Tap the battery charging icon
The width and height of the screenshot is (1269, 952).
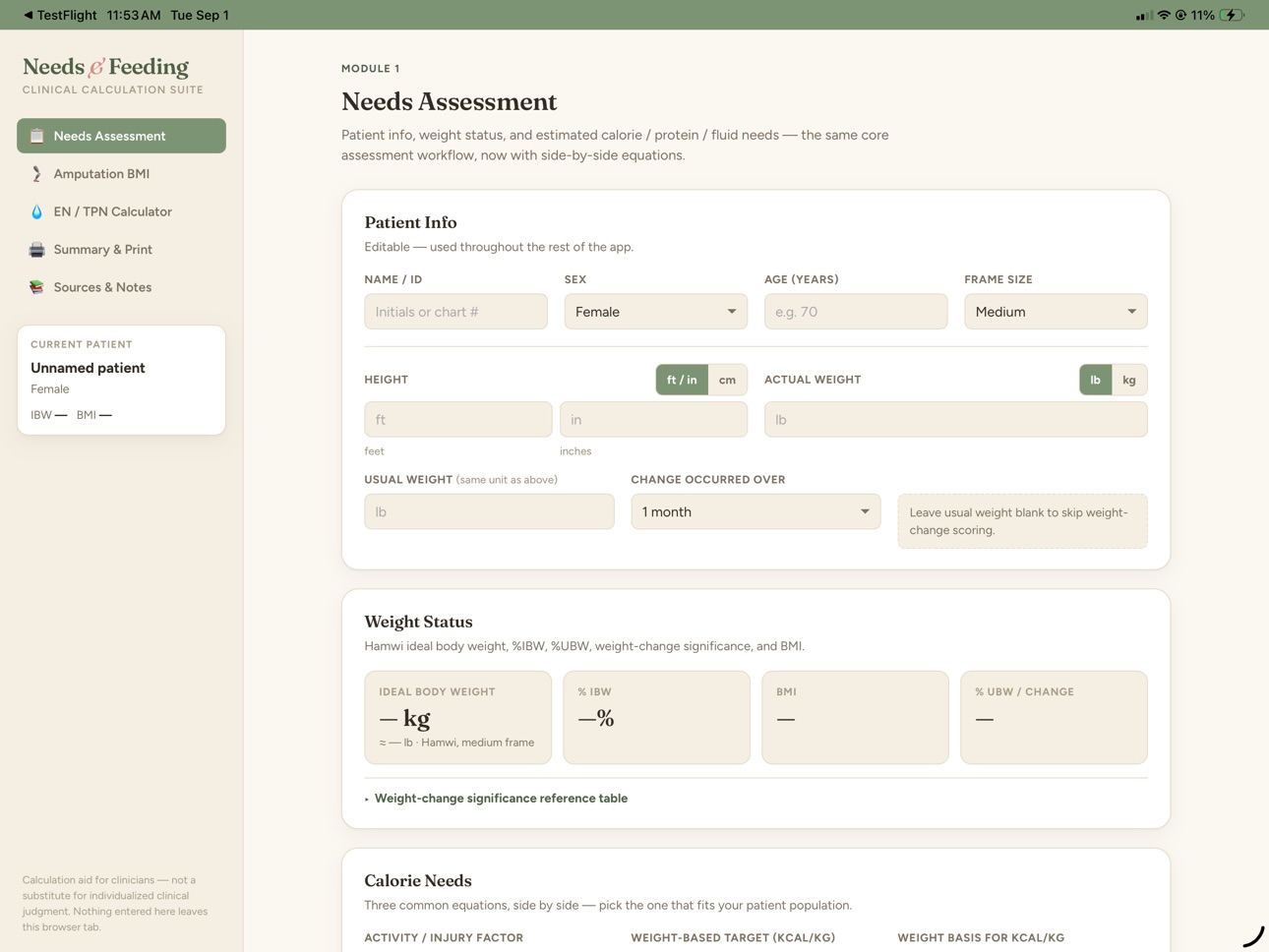[1232, 15]
